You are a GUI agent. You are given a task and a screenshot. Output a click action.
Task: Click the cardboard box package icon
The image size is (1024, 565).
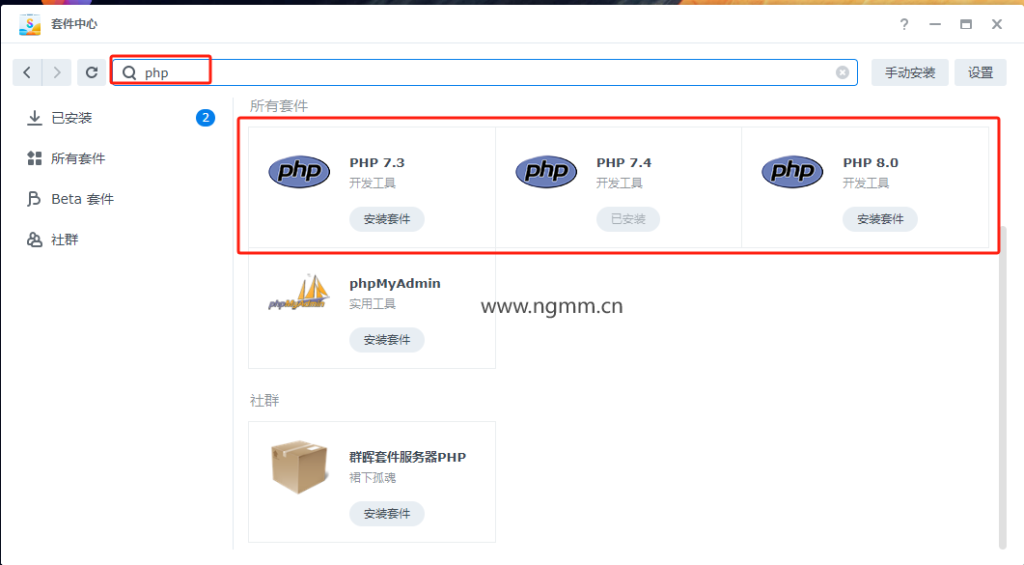299,466
